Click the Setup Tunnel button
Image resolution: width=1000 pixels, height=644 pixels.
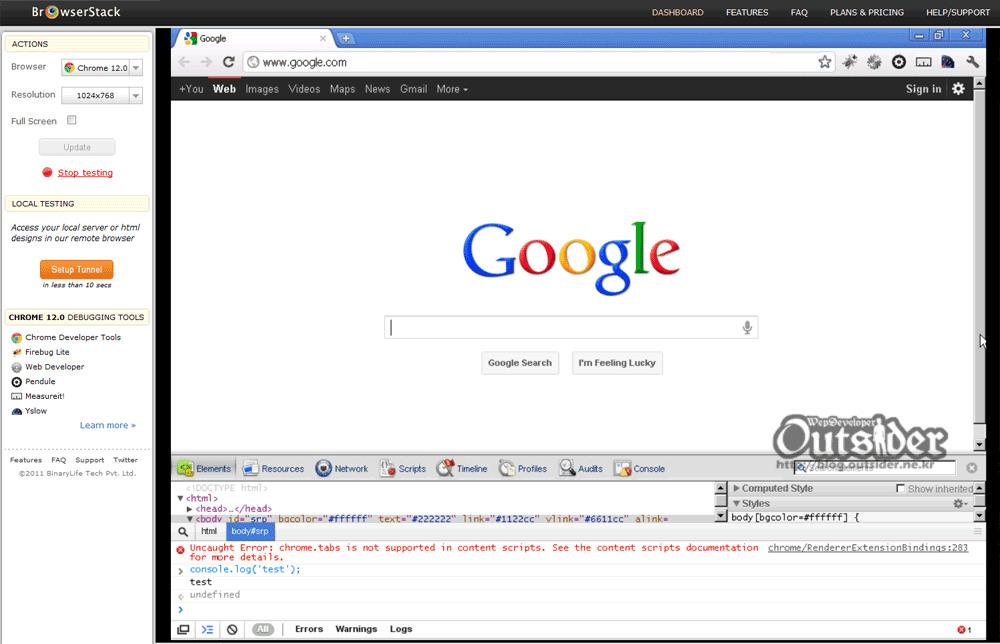[x=77, y=270]
